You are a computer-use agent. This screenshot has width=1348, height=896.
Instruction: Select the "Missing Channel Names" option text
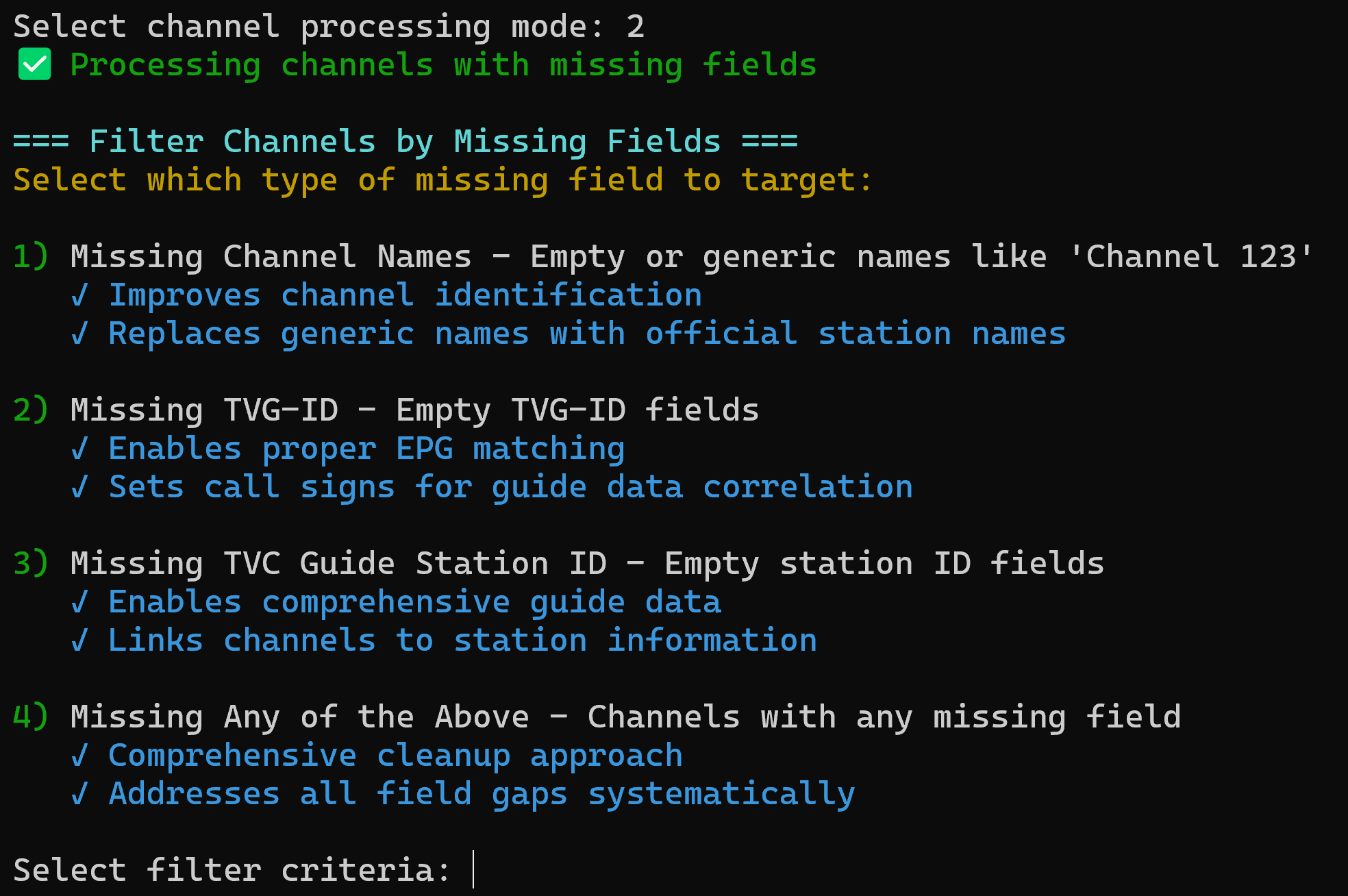pos(271,257)
